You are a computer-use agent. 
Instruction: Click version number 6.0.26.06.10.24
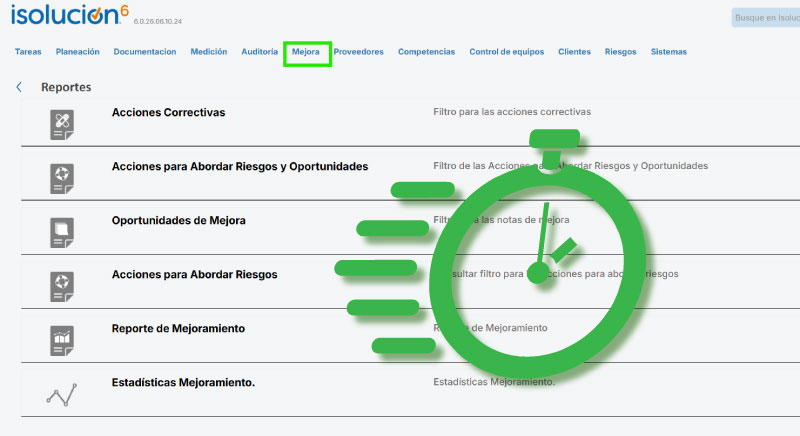click(x=158, y=21)
